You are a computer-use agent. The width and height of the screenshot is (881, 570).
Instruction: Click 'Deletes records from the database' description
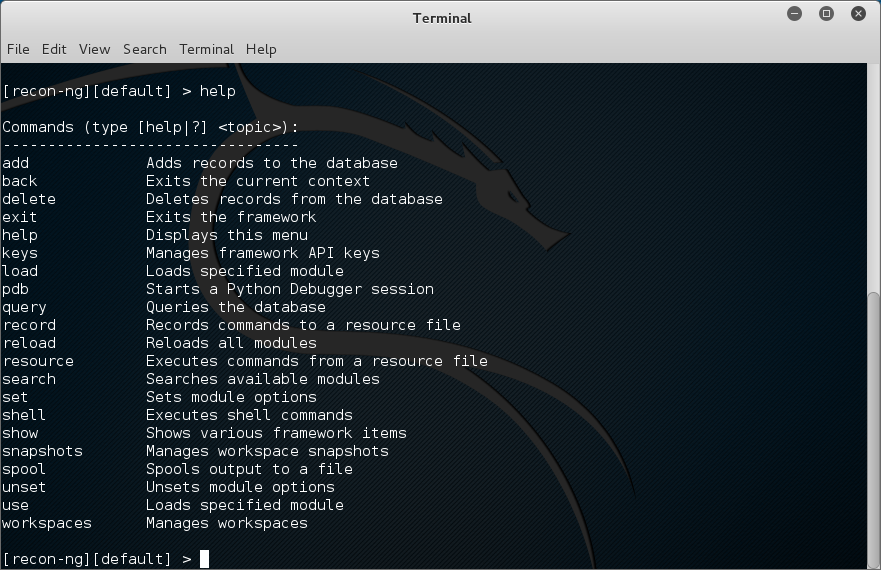click(x=294, y=199)
